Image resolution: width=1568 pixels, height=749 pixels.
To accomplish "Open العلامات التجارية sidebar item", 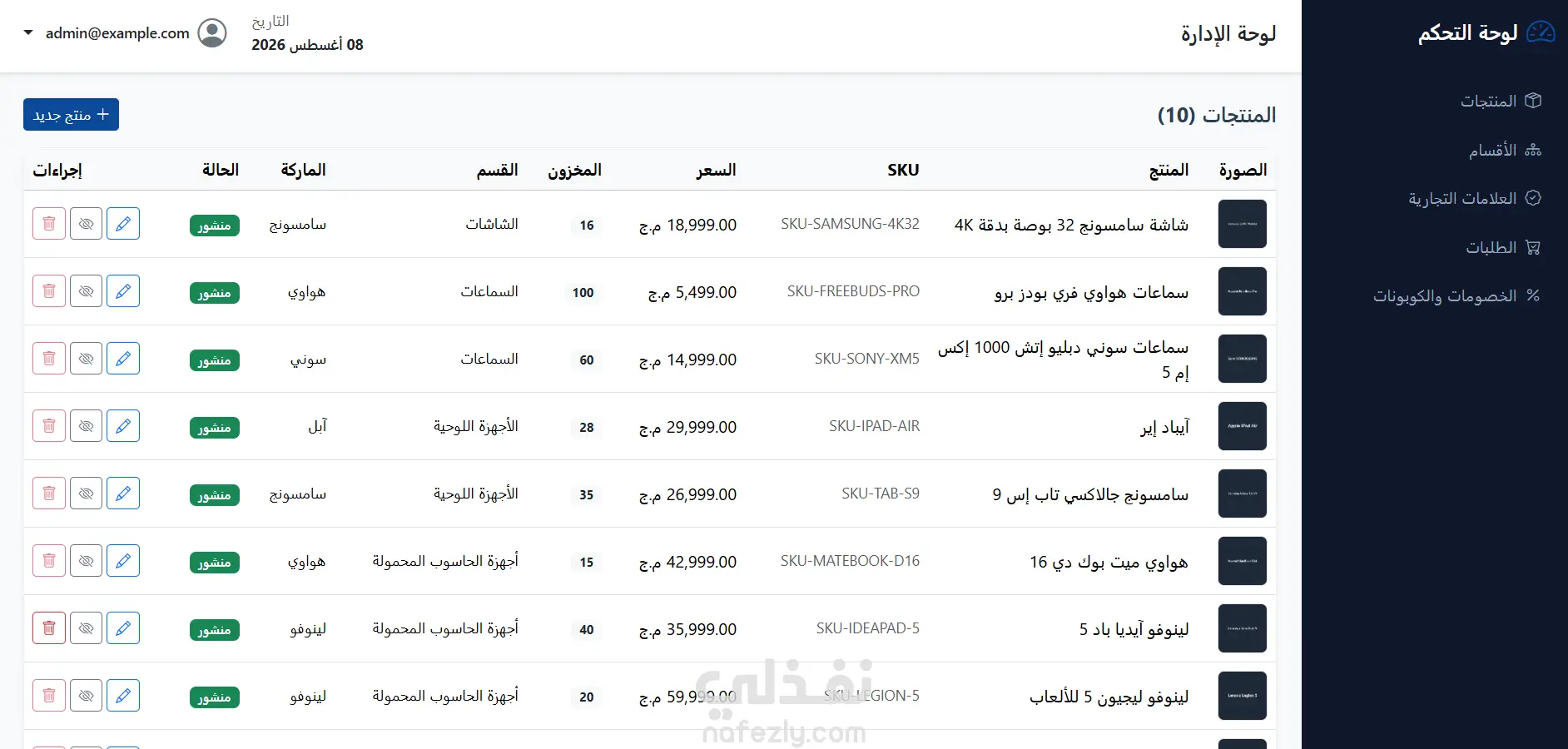I will 1475,198.
